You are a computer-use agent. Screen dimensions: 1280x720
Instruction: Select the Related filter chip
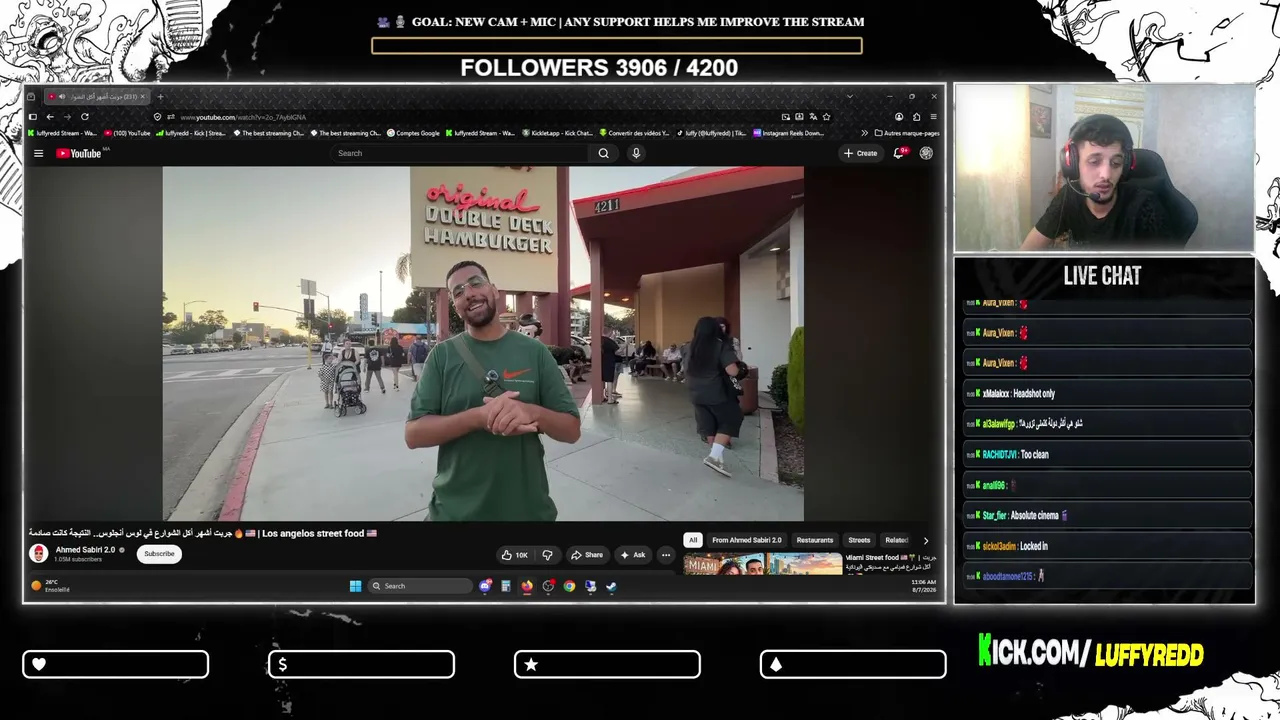pos(896,540)
